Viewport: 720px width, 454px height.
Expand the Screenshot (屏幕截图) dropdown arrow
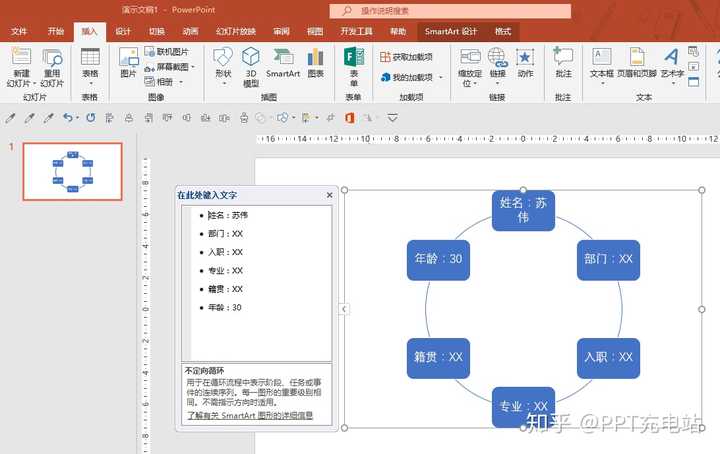click(193, 67)
